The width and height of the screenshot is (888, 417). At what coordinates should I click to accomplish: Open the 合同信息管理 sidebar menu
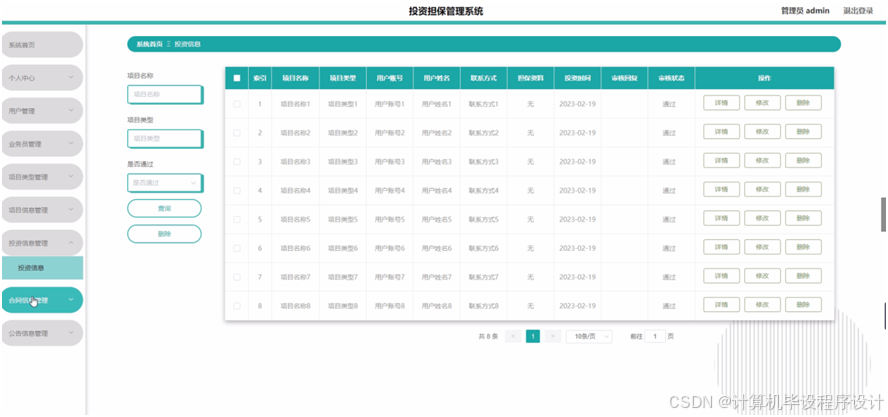coord(42,300)
